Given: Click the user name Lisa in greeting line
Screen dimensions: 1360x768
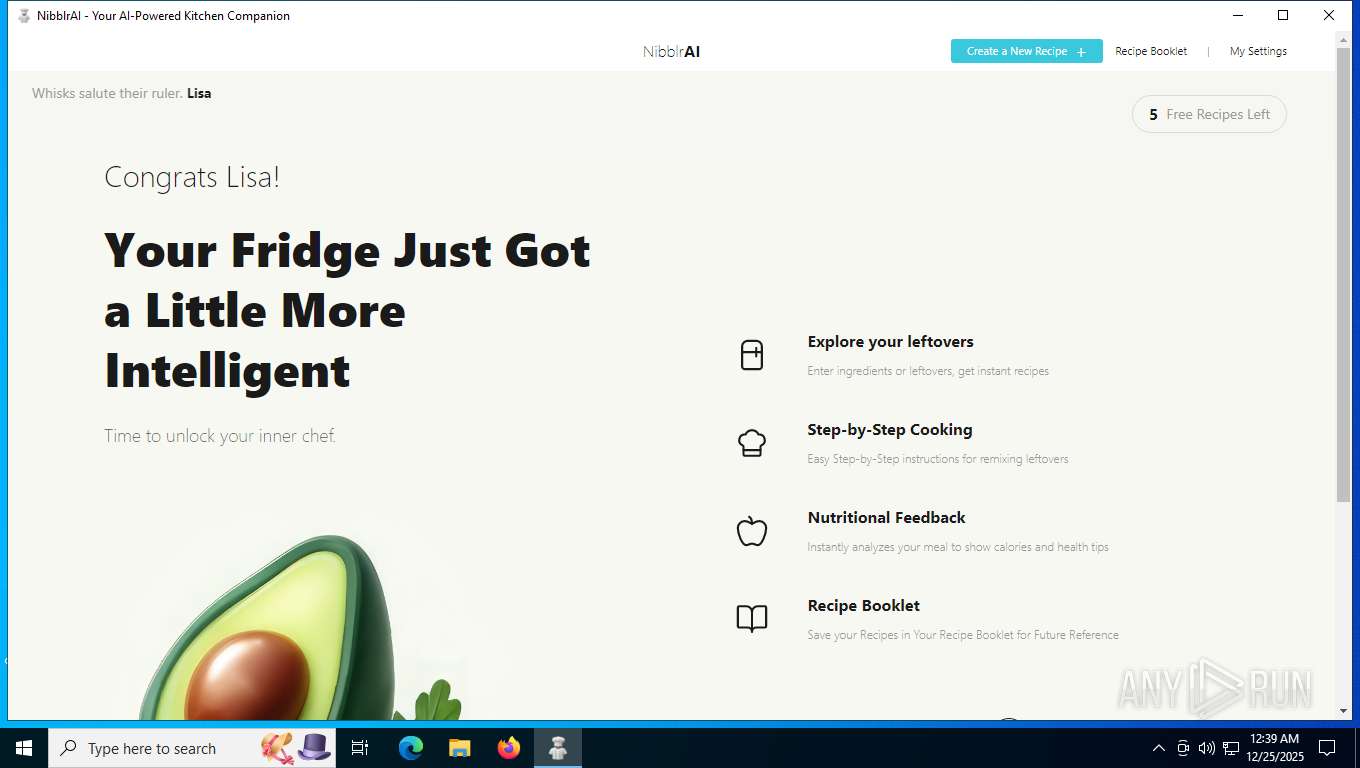Looking at the screenshot, I should coord(199,93).
